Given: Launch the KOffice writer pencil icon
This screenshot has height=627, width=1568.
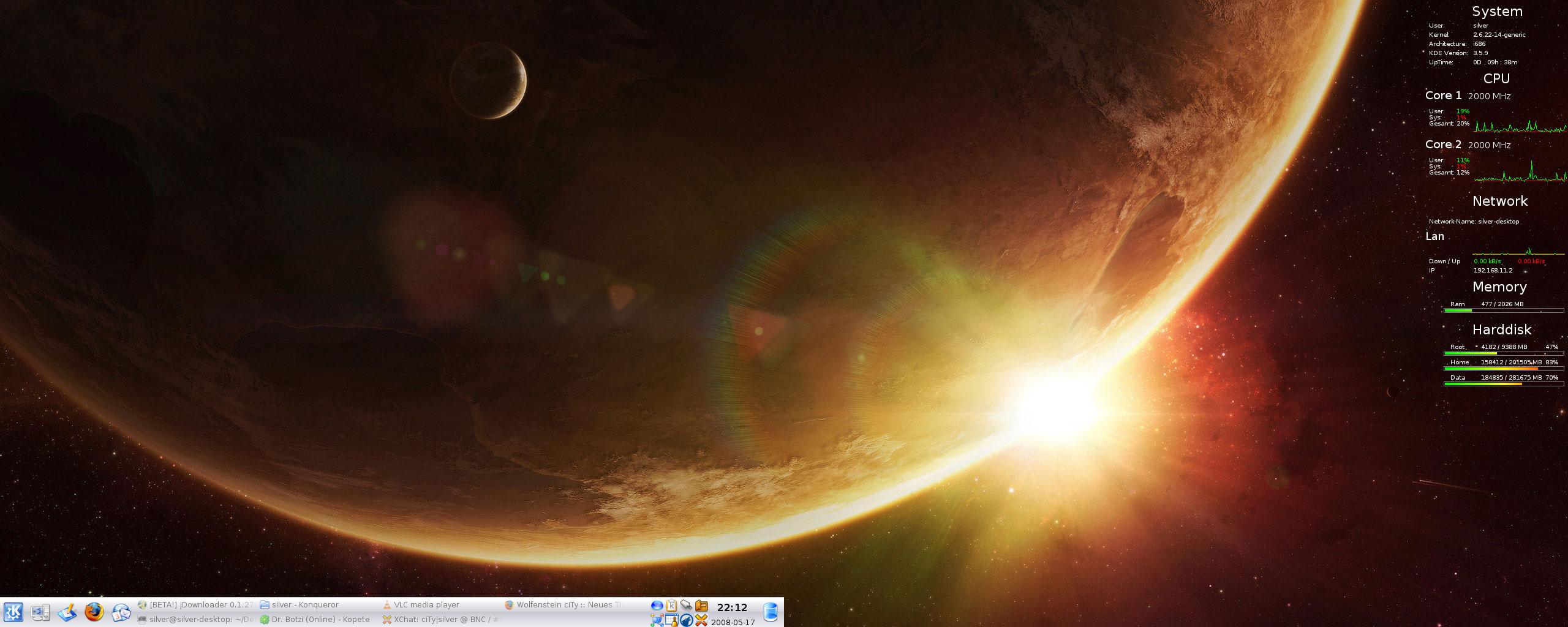Looking at the screenshot, I should [67, 612].
